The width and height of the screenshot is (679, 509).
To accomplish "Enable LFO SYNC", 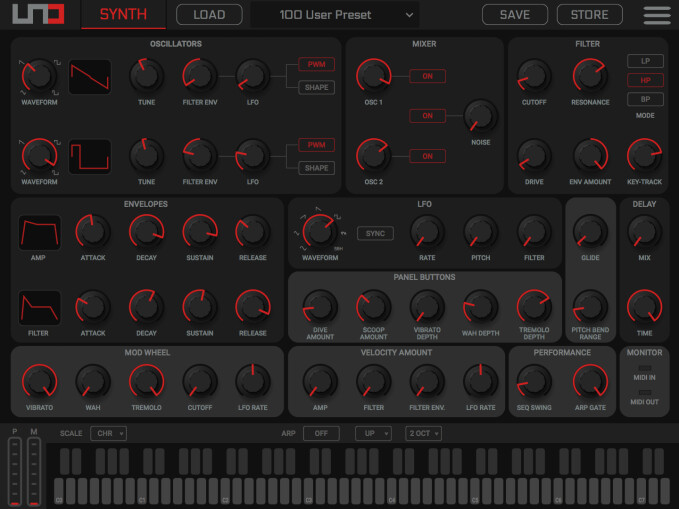I will click(x=375, y=233).
